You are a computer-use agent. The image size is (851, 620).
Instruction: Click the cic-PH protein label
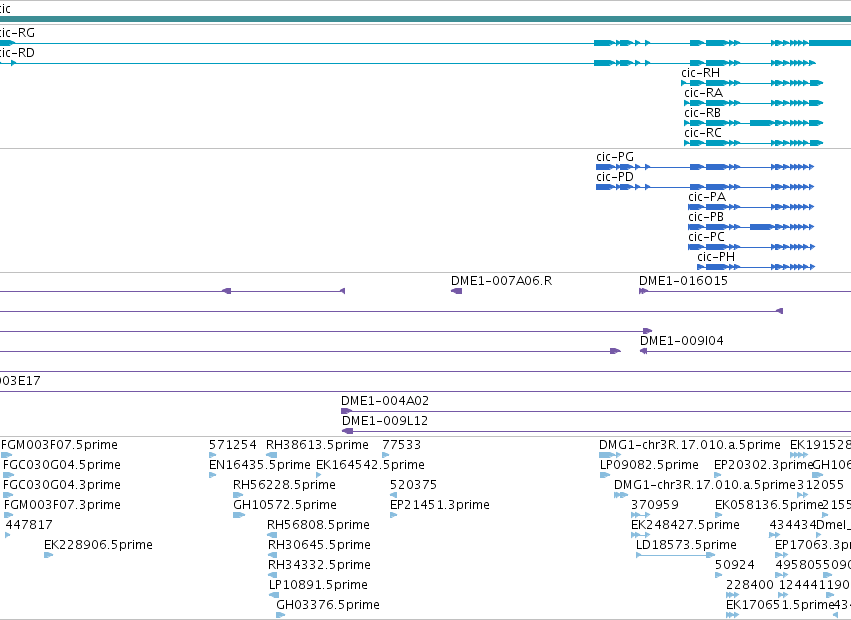pos(716,257)
